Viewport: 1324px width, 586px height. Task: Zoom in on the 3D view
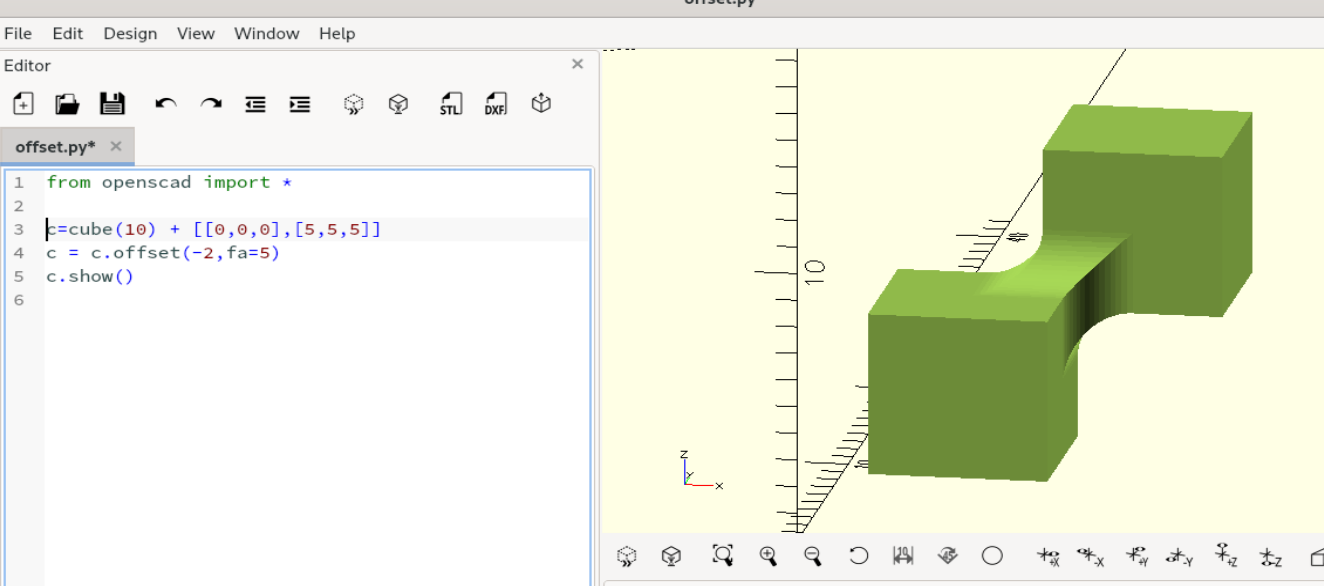(768, 555)
